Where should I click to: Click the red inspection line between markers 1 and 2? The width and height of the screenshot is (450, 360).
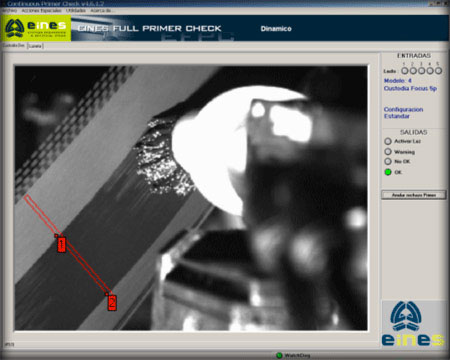(x=87, y=266)
